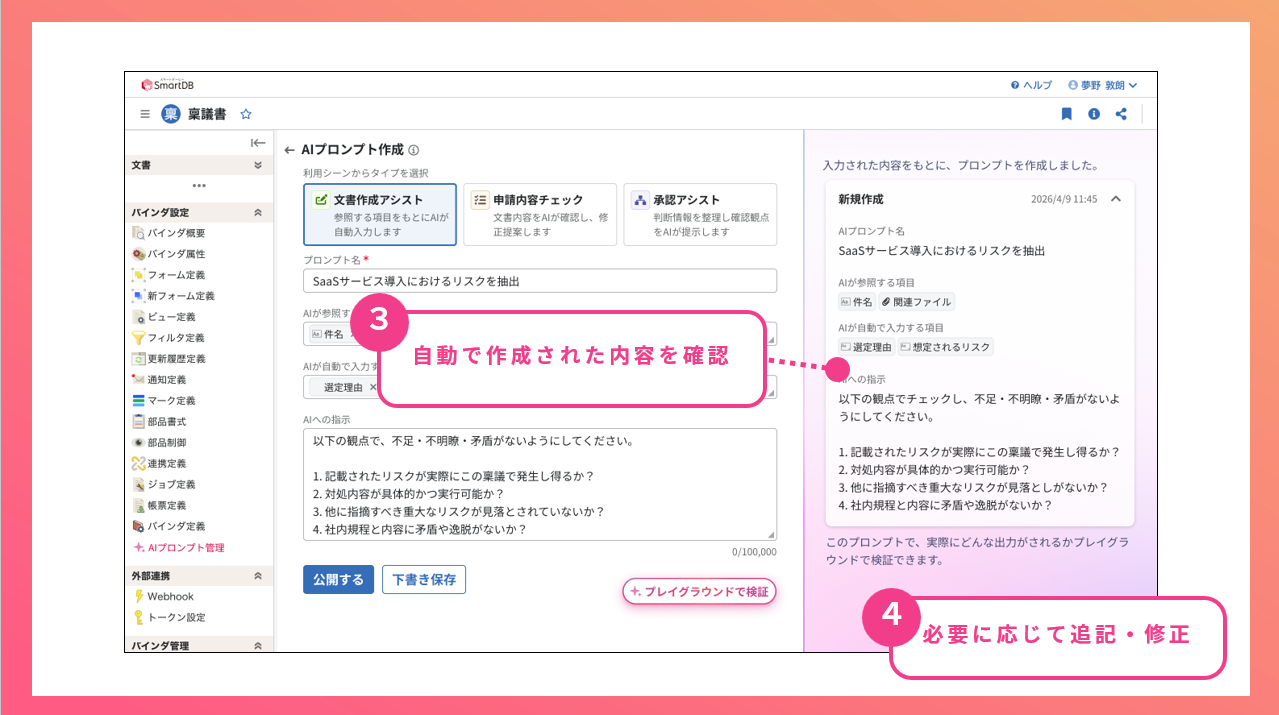Collapse the 新規作成 card chevron
This screenshot has width=1279, height=715.
click(x=1116, y=198)
